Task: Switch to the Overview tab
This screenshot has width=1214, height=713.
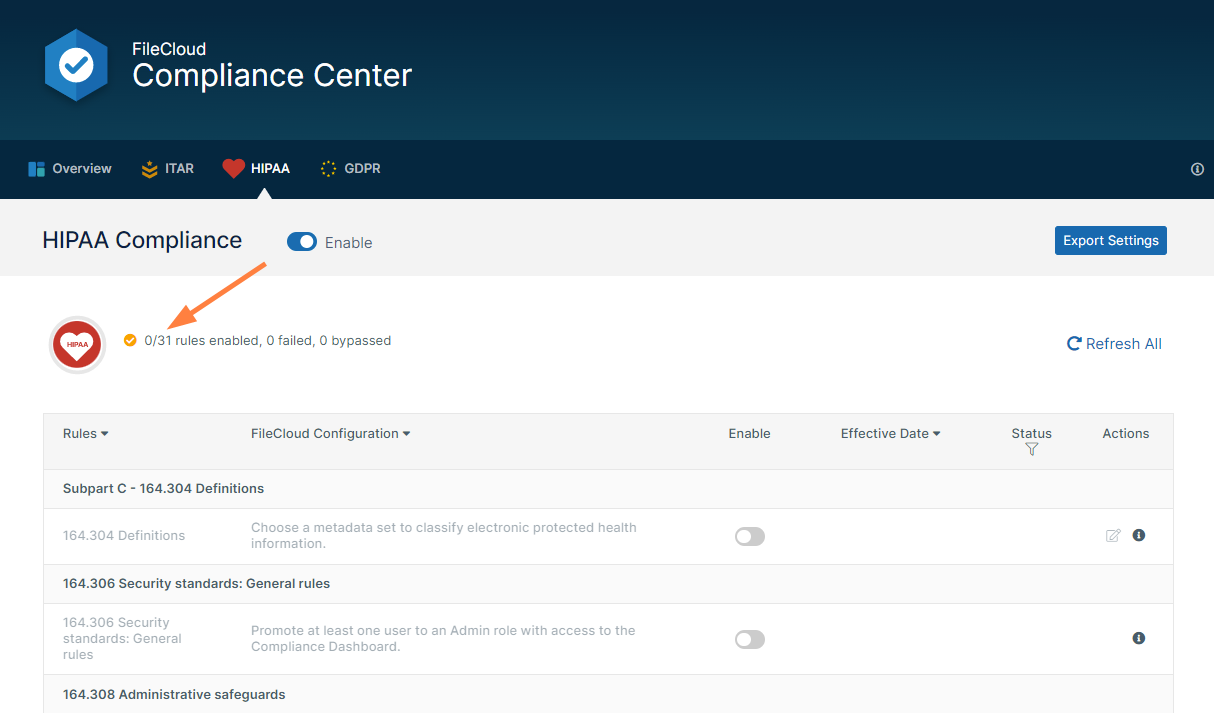Action: click(70, 169)
